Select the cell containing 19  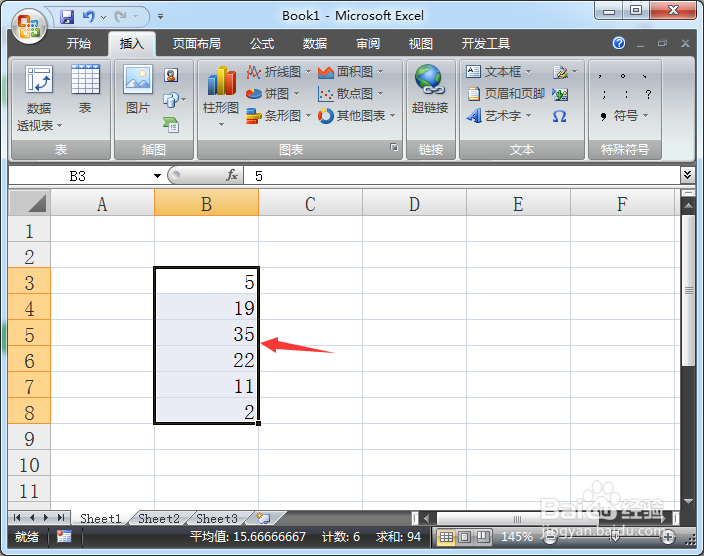(207, 308)
